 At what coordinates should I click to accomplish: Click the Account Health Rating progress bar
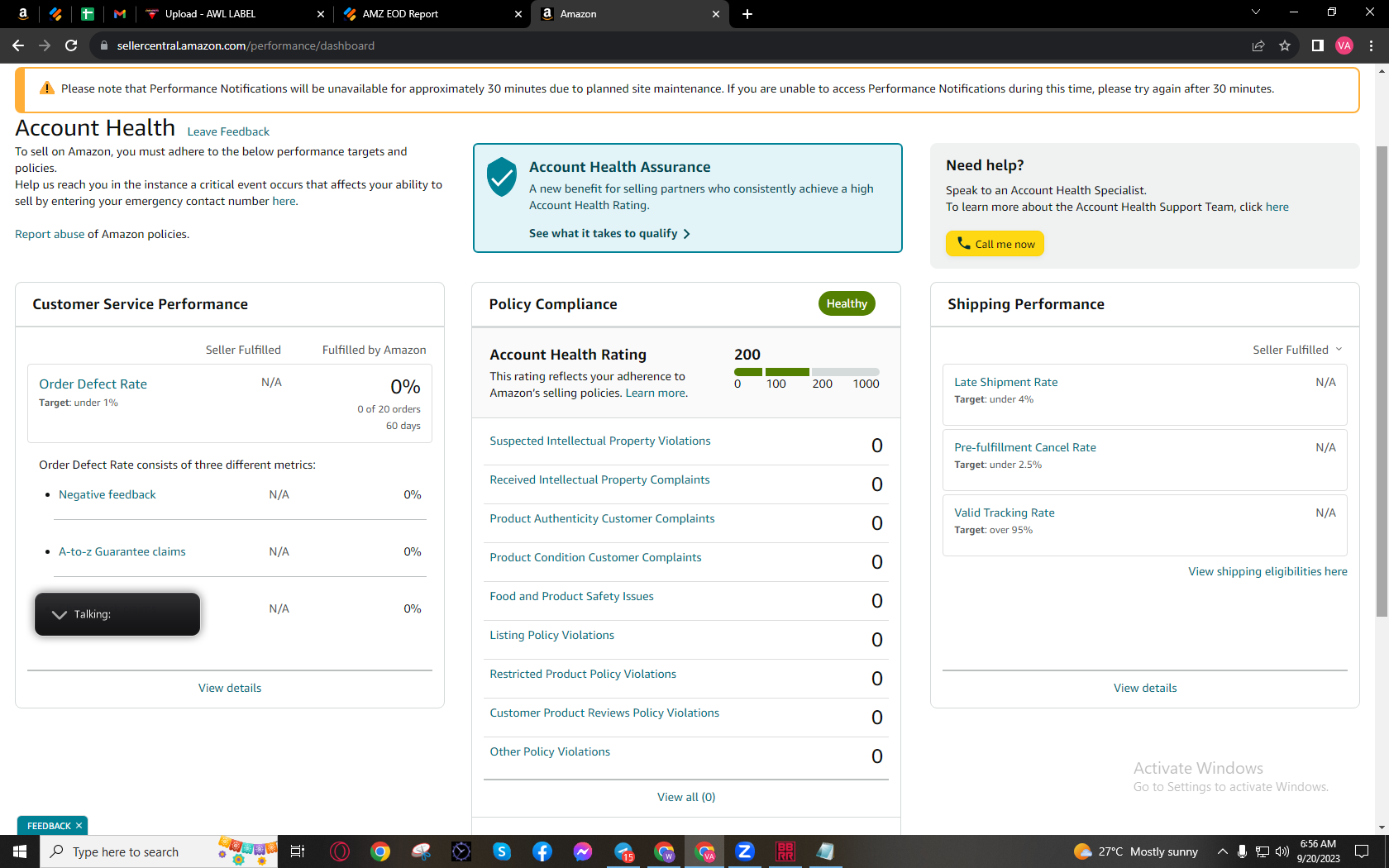coord(806,372)
